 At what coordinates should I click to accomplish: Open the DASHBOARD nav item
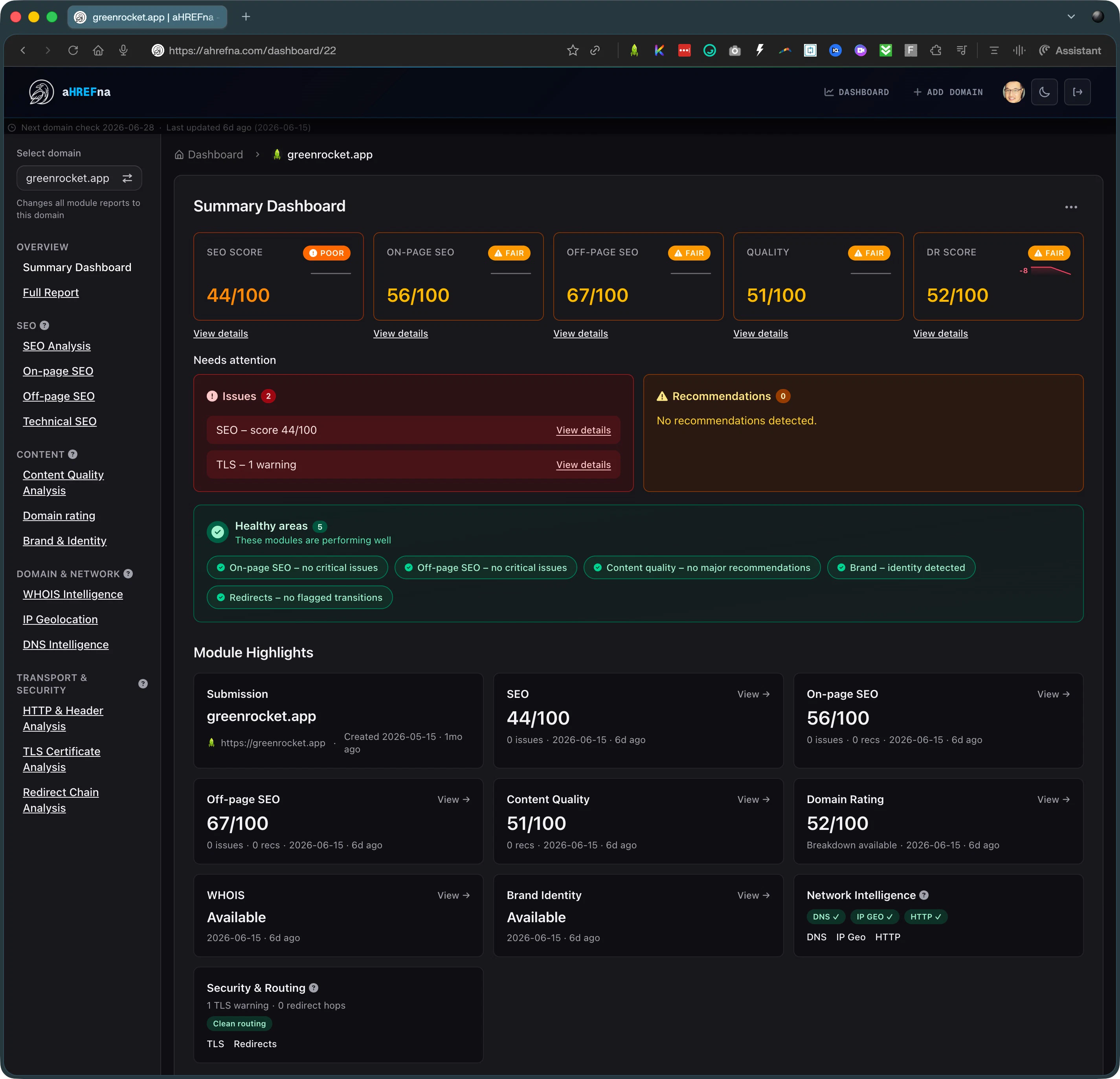coord(856,92)
